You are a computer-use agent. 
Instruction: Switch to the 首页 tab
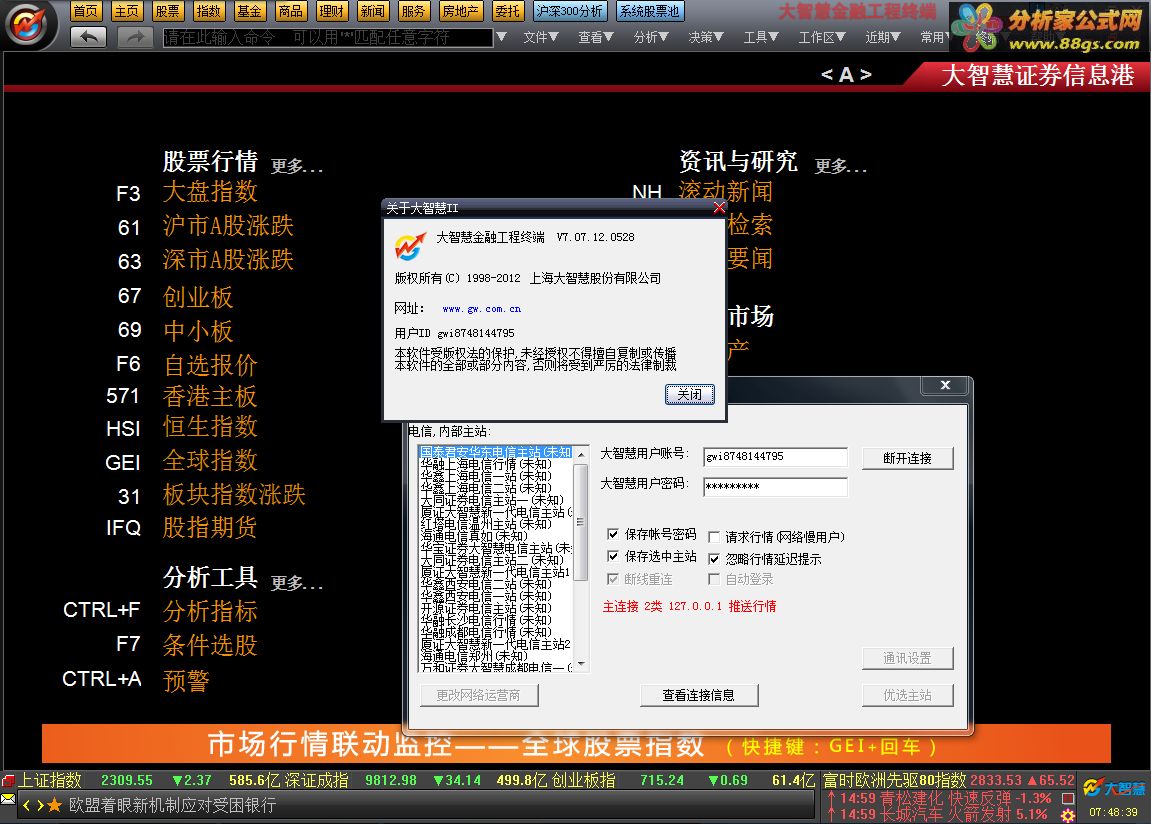pyautogui.click(x=86, y=11)
